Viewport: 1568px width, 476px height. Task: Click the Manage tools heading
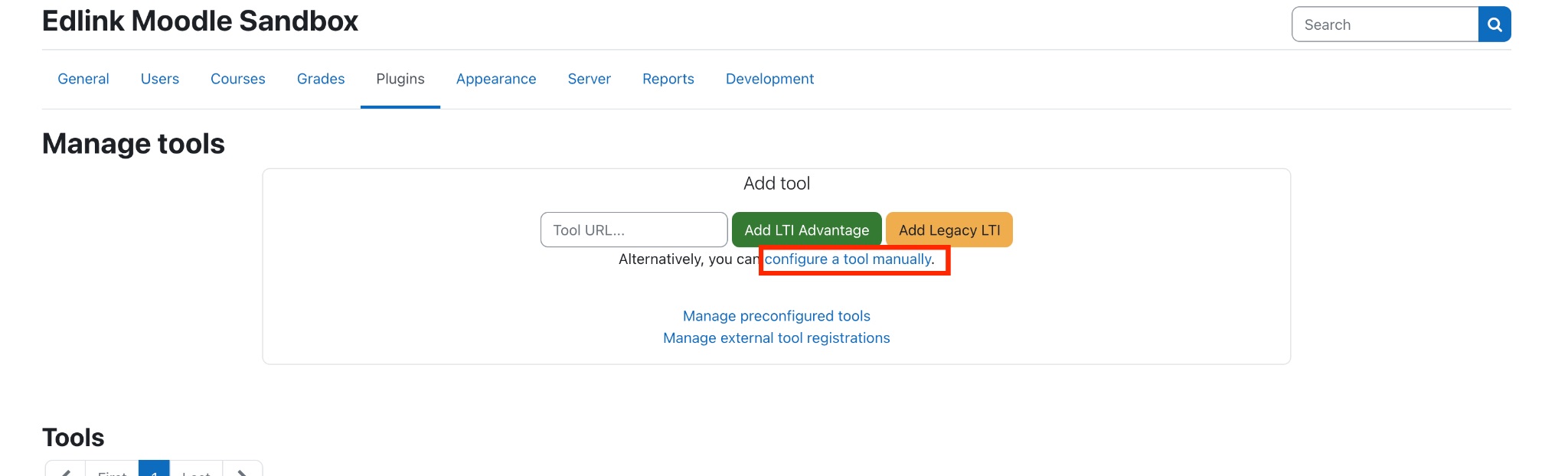[x=133, y=144]
